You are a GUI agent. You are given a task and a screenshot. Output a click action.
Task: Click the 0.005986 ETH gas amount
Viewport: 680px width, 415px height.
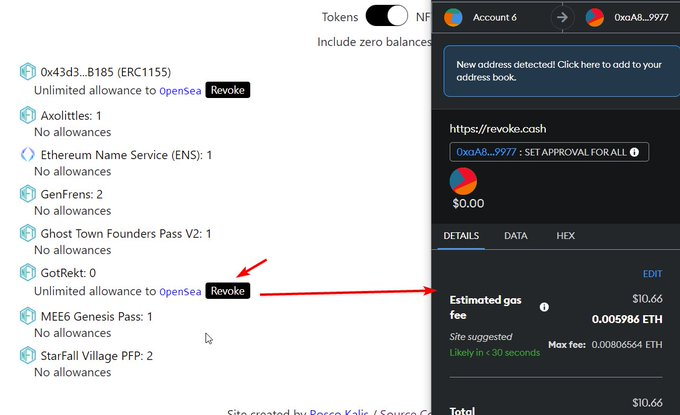[x=627, y=319]
